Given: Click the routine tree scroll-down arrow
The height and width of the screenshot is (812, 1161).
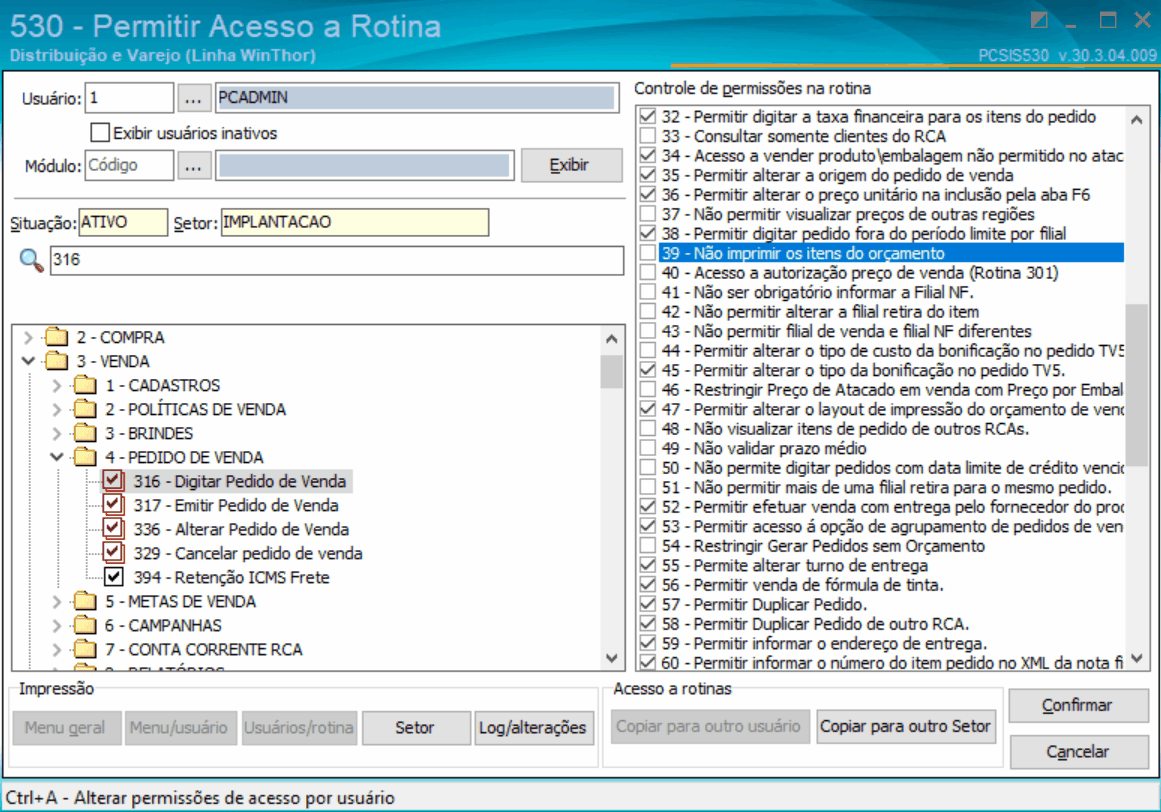Looking at the screenshot, I should click(x=612, y=657).
